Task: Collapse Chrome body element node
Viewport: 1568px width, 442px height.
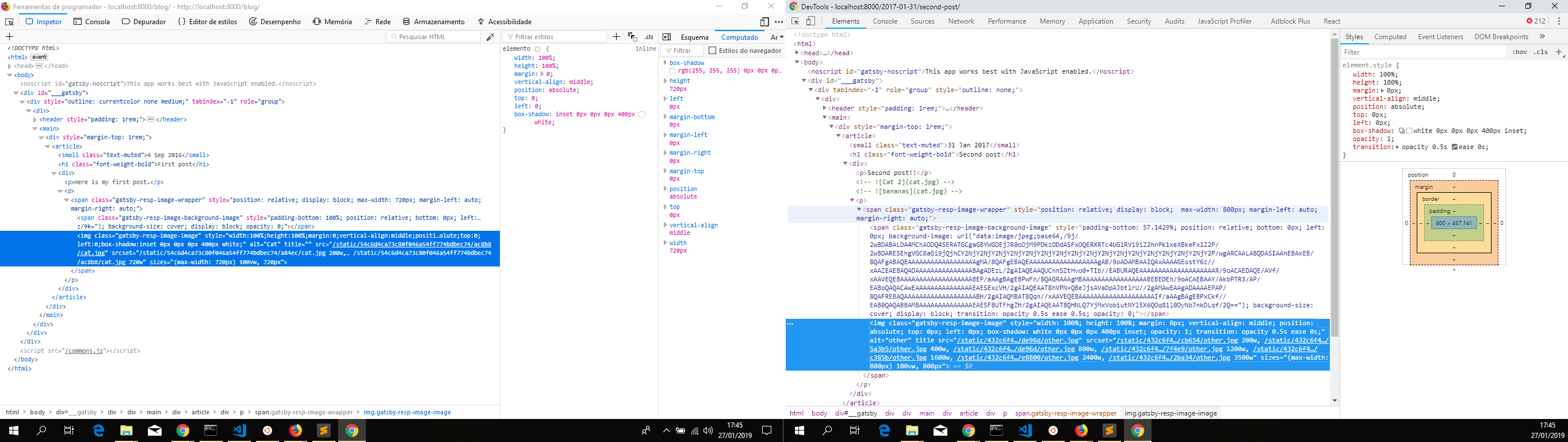Action: (x=797, y=62)
